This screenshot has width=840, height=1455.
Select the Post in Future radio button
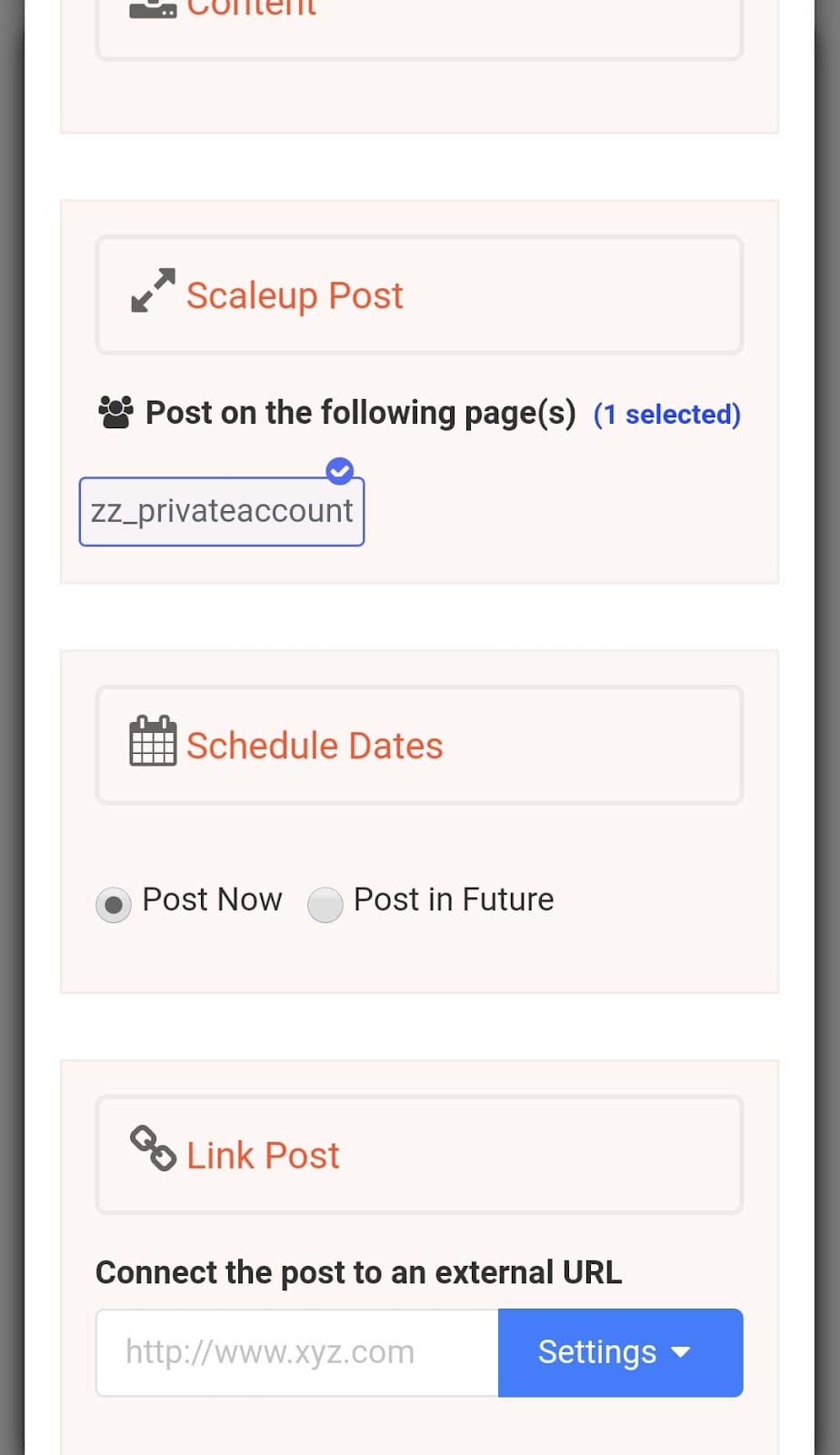click(x=325, y=905)
